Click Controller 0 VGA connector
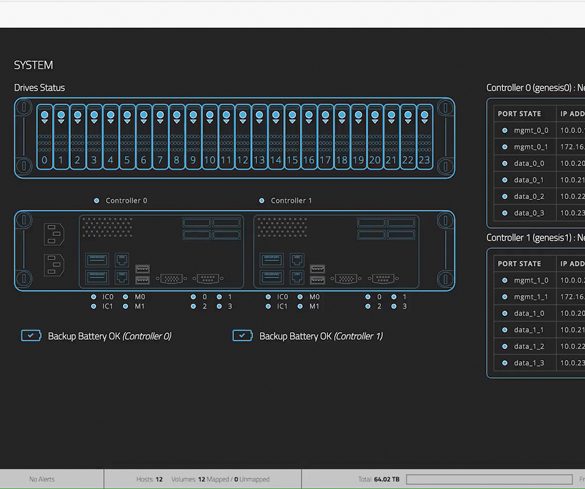This screenshot has height=489, width=585. (171, 278)
